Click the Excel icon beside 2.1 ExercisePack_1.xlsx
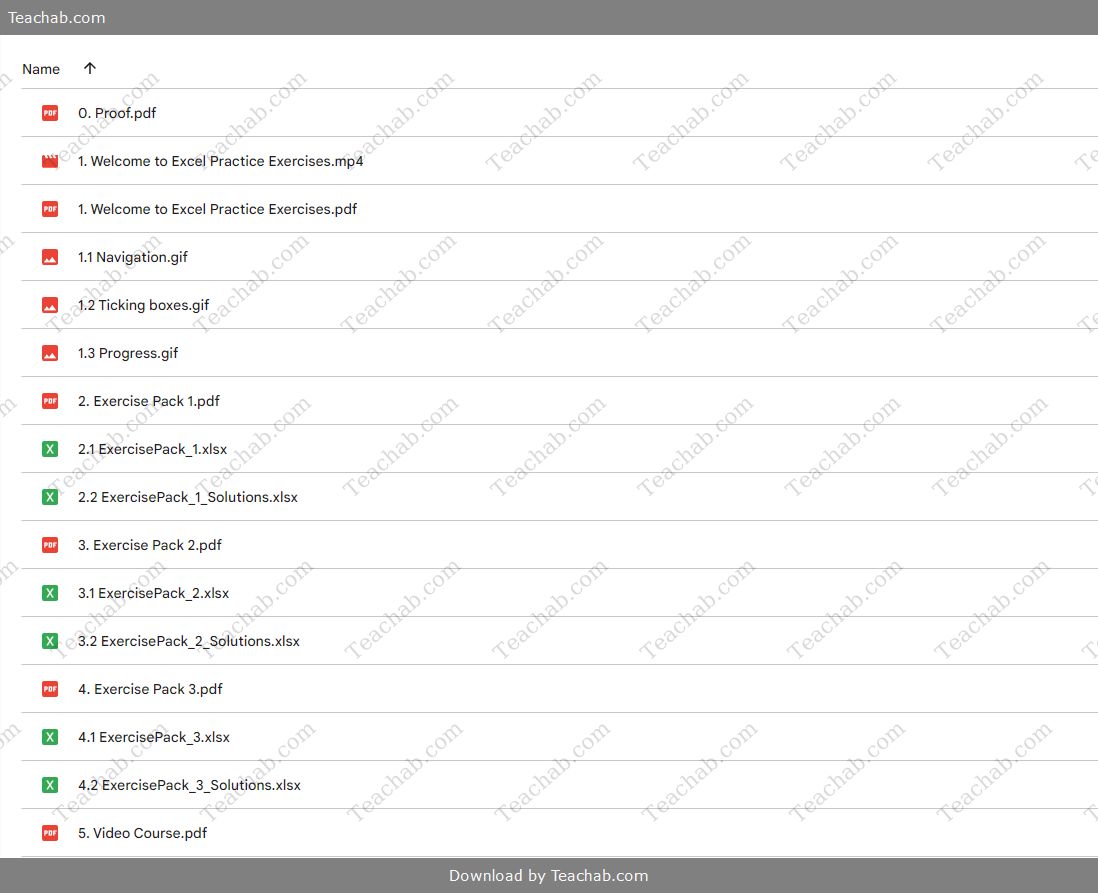Screen dimensions: 1098x893 [50, 449]
